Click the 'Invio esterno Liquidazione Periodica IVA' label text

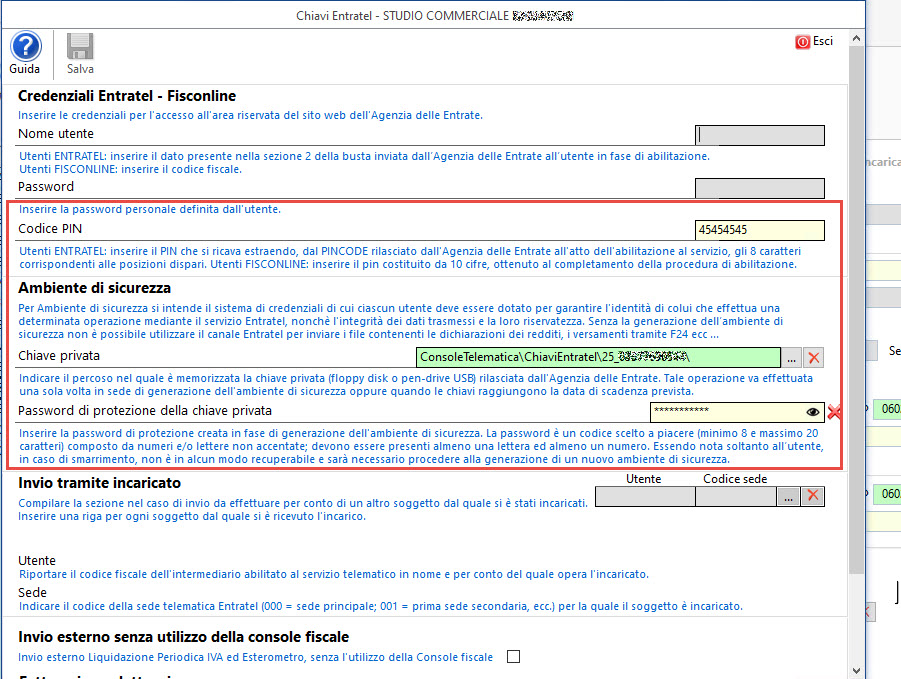pos(256,657)
